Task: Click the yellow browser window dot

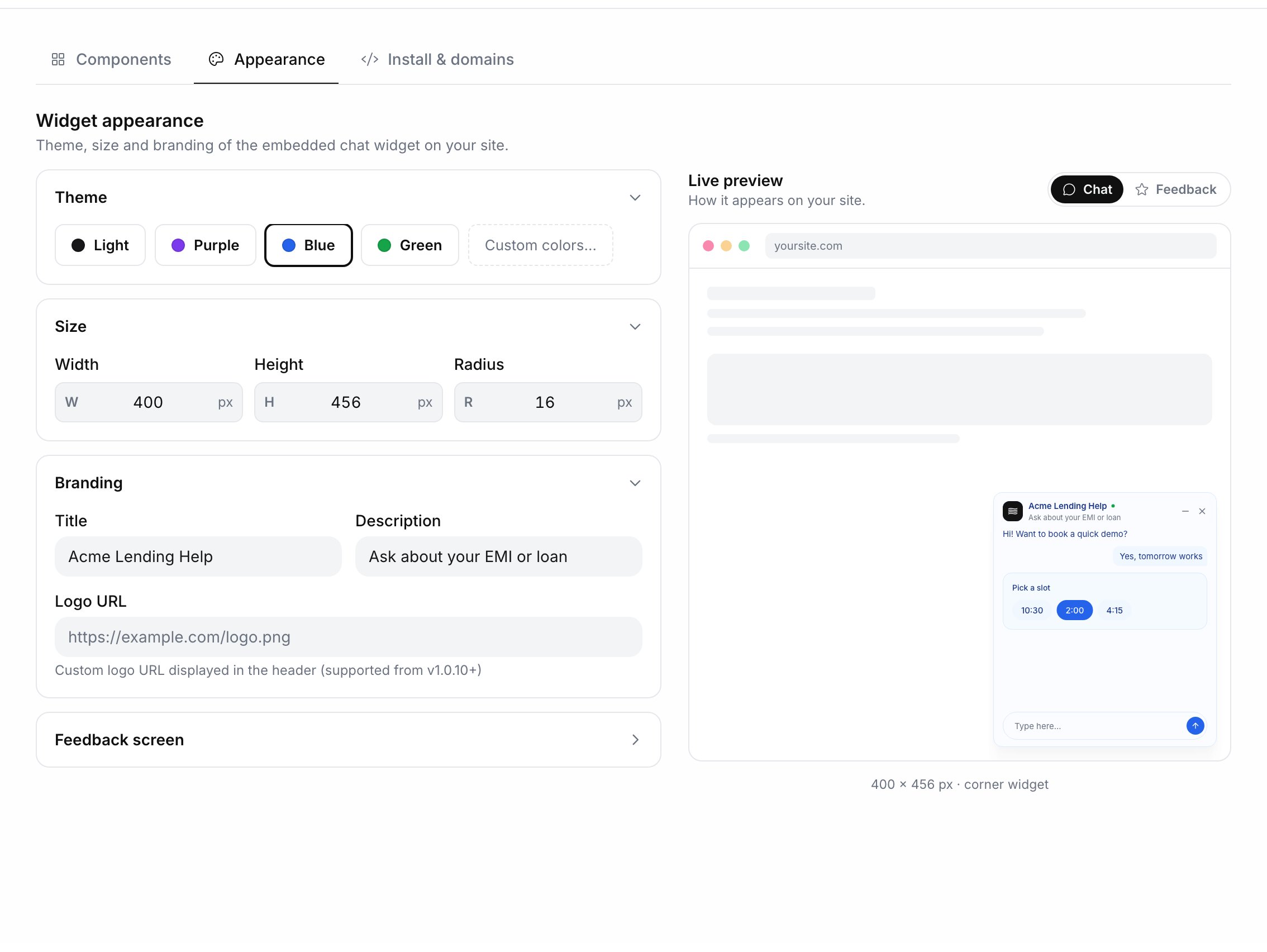Action: tap(726, 246)
